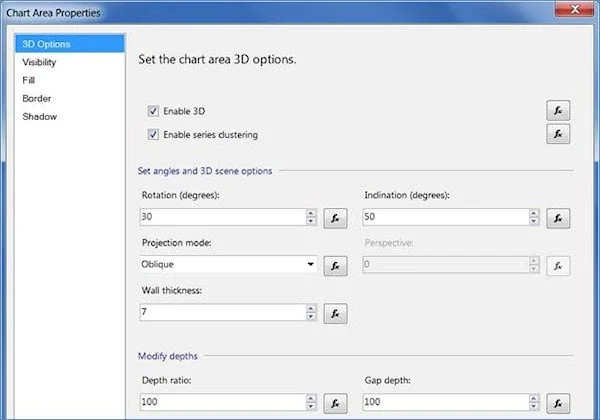Click the Inclination degrees input field
Screen dimensions: 600x420
446,217
